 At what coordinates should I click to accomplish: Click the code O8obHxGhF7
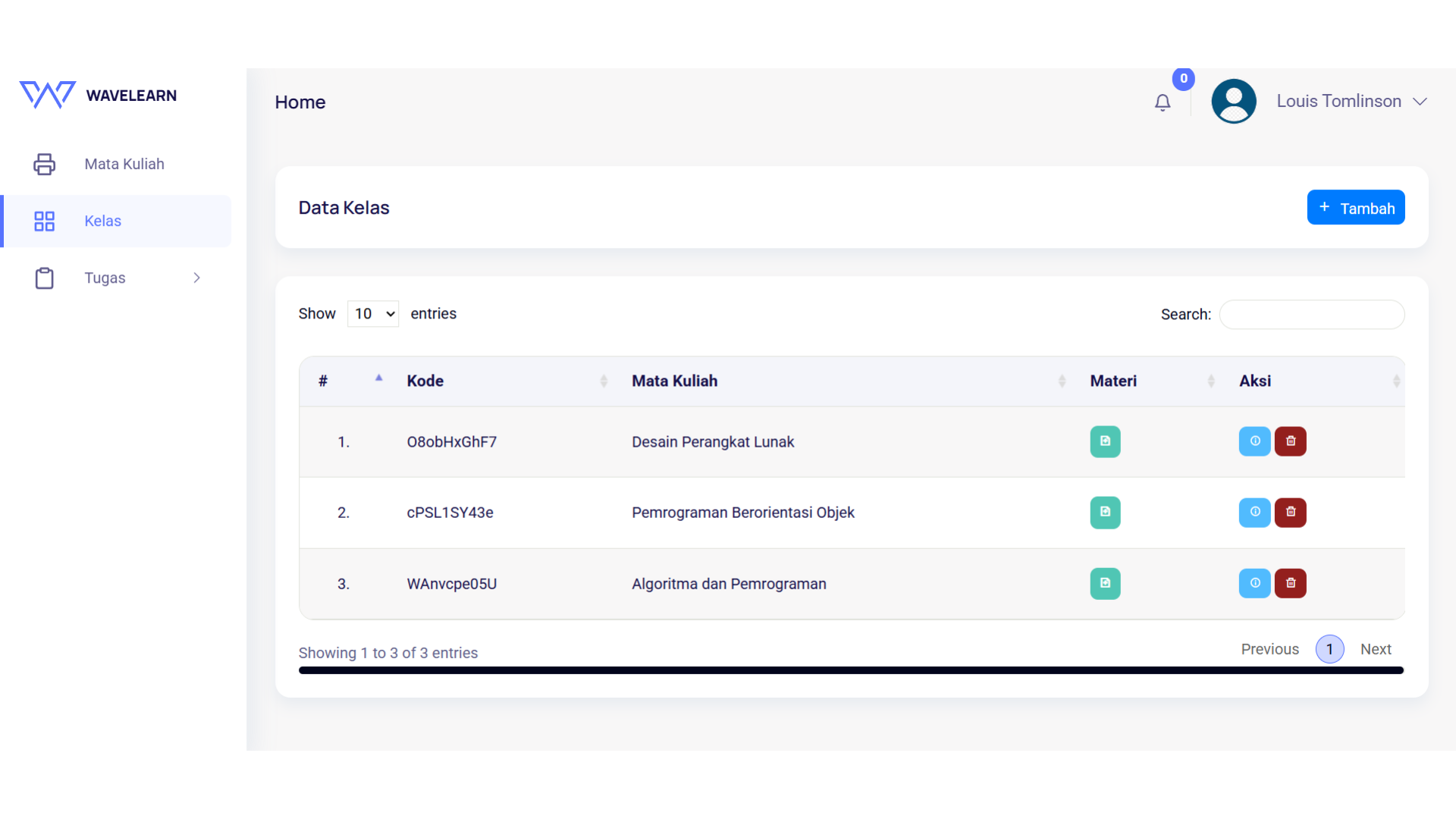452,442
